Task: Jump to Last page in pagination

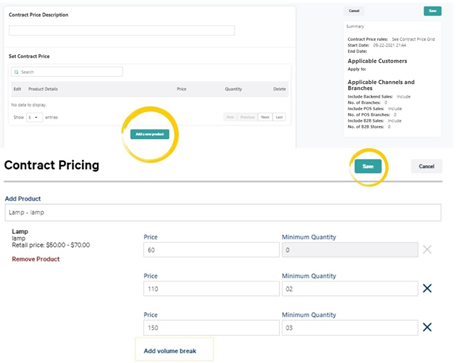Action: pos(279,117)
